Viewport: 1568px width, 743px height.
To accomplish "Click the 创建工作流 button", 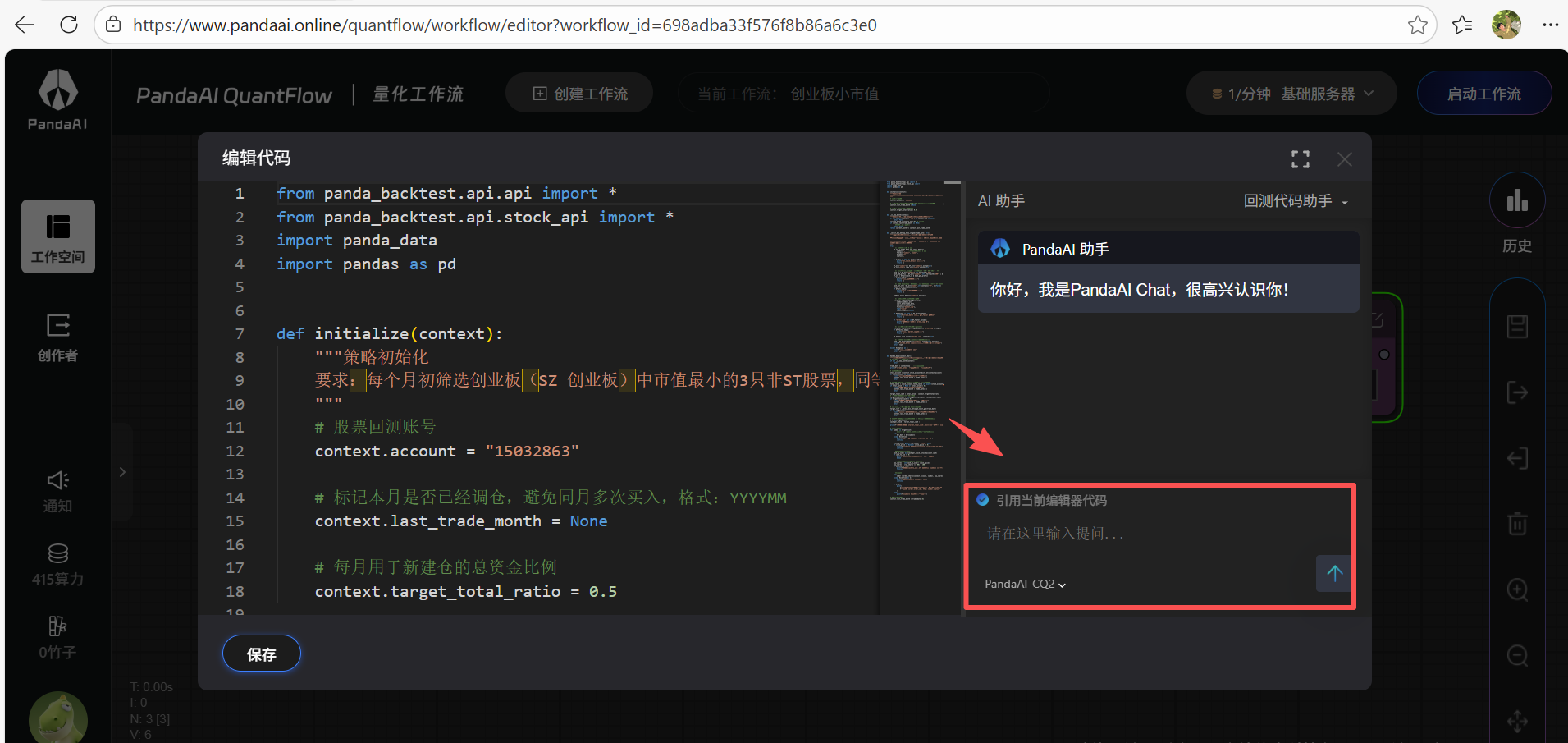I will (579, 94).
